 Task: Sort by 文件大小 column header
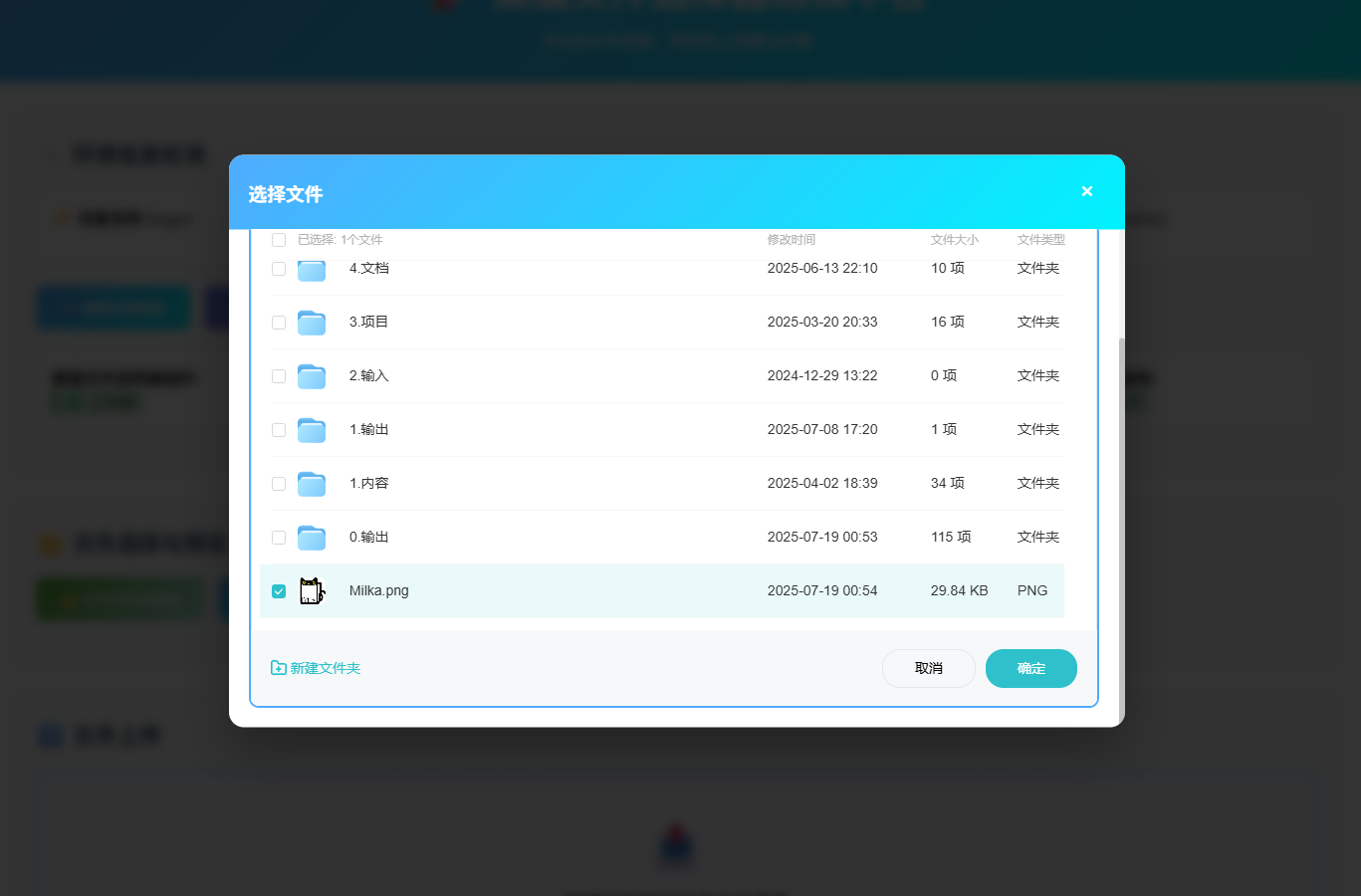(x=955, y=240)
